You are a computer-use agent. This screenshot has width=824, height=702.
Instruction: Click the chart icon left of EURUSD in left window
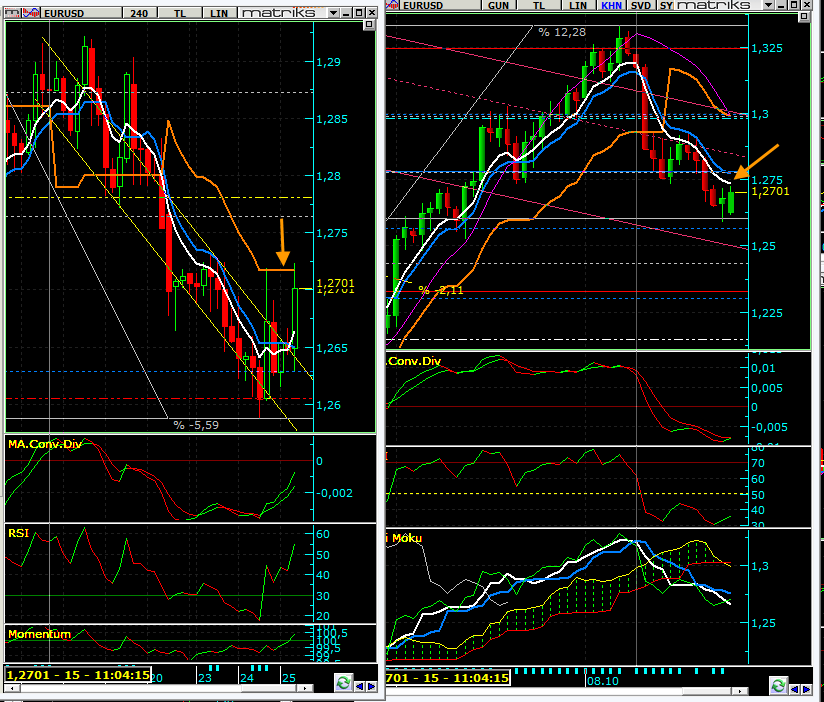coord(30,13)
